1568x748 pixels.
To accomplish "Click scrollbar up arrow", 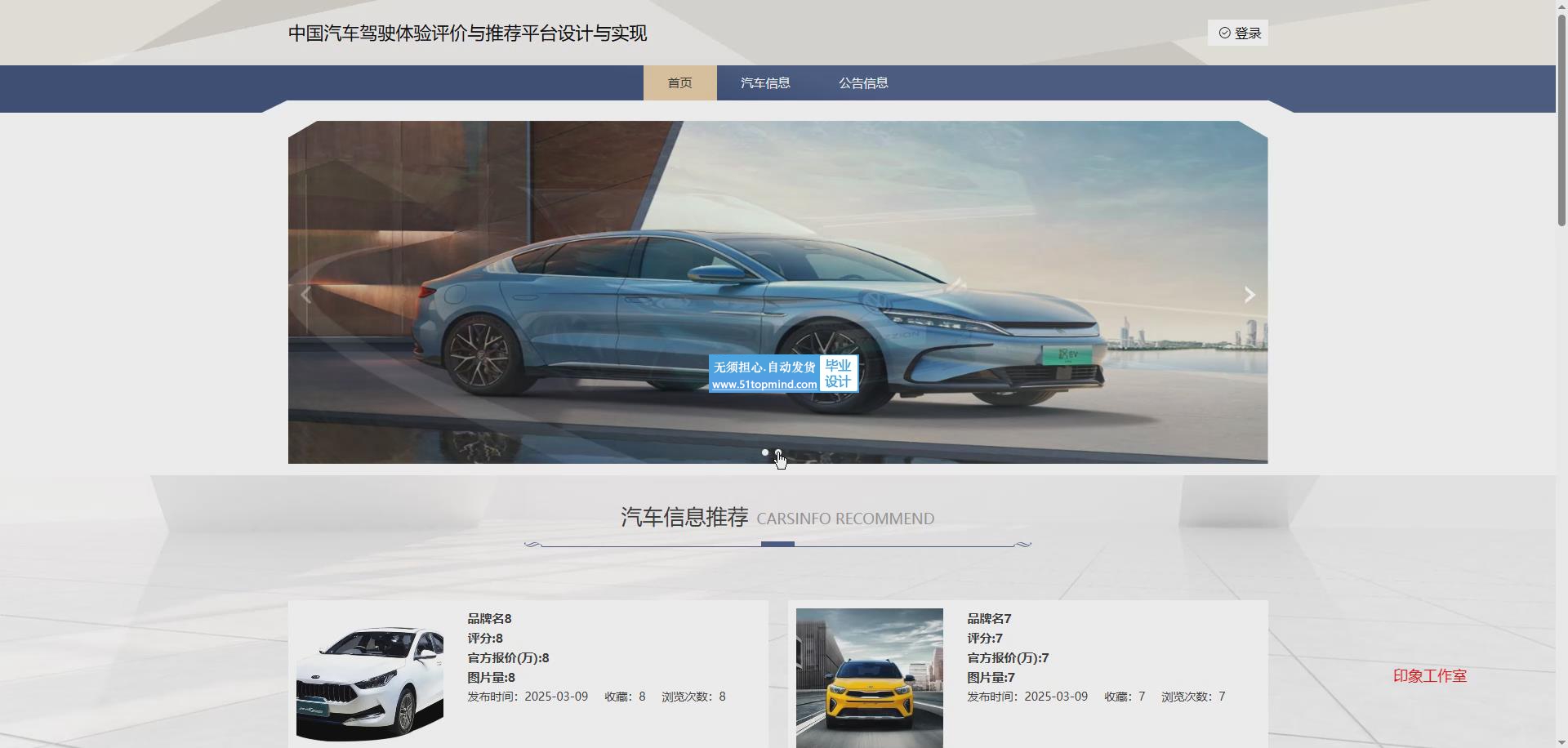I will coord(1561,6).
